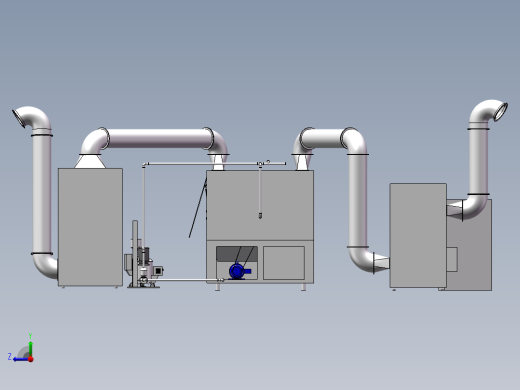Select the pump assembly beside the left cabinet
520x390 pixels.
pyautogui.click(x=143, y=263)
